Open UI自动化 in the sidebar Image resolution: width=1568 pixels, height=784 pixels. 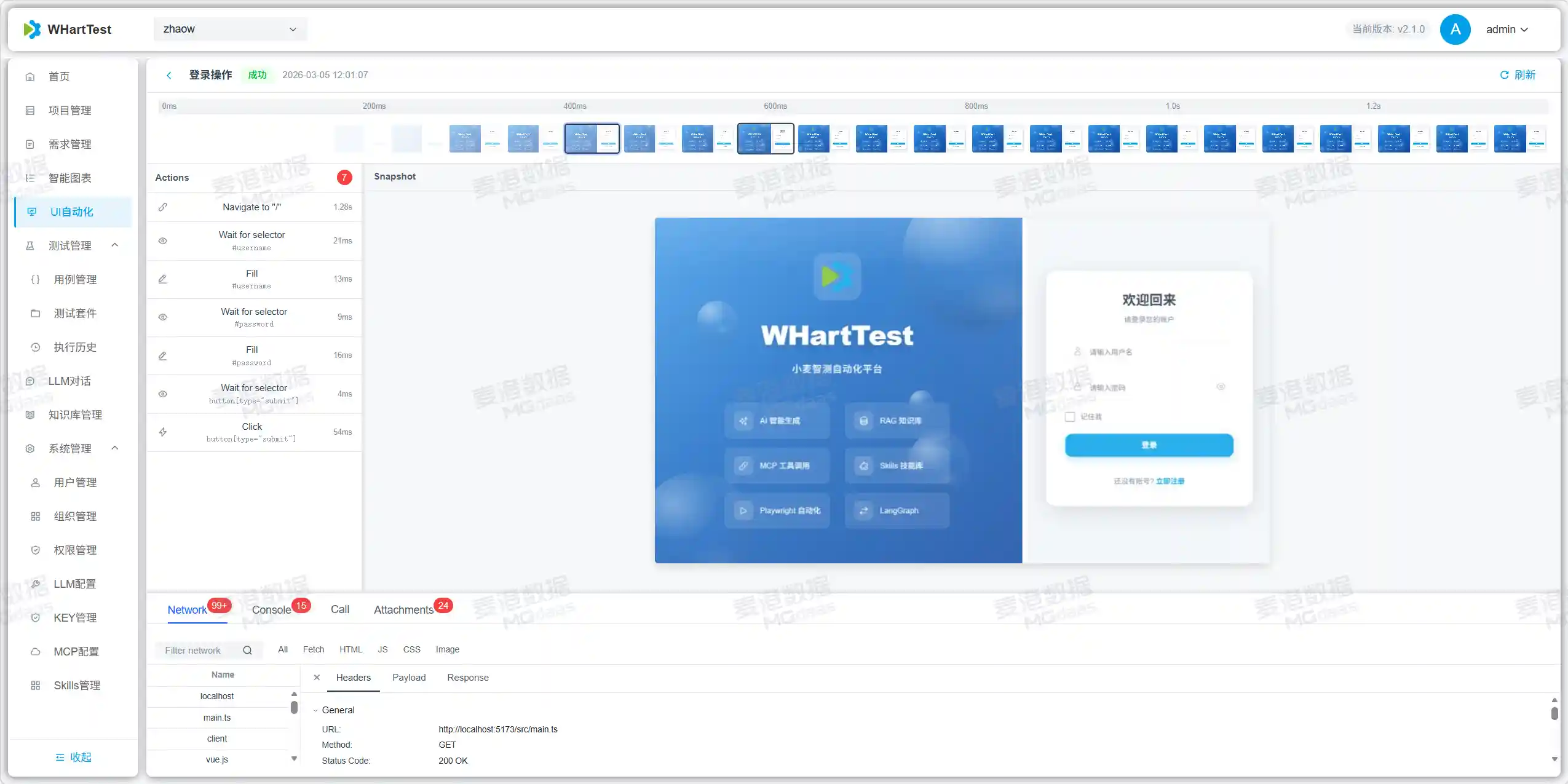coord(72,212)
